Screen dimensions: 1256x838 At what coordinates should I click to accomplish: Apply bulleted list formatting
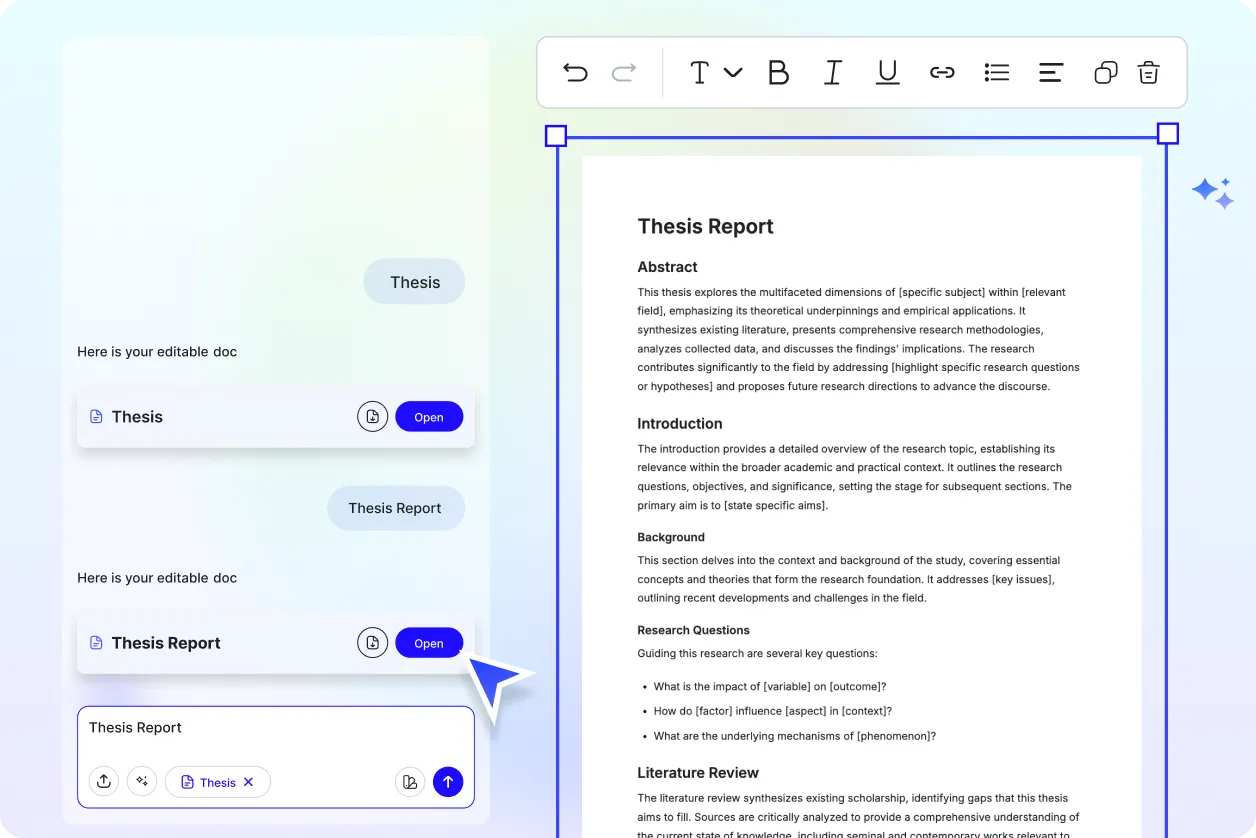pyautogui.click(x=996, y=72)
